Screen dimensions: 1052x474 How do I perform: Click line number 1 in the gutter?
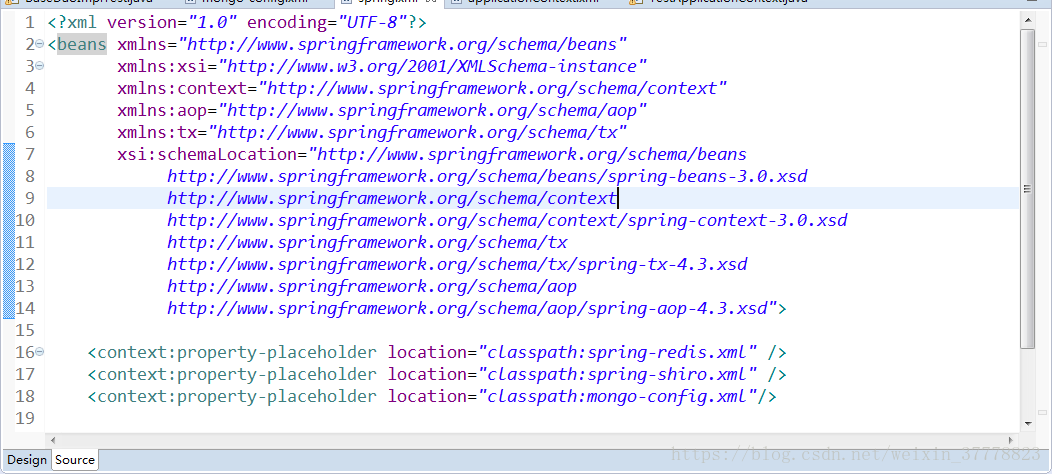tap(30, 22)
